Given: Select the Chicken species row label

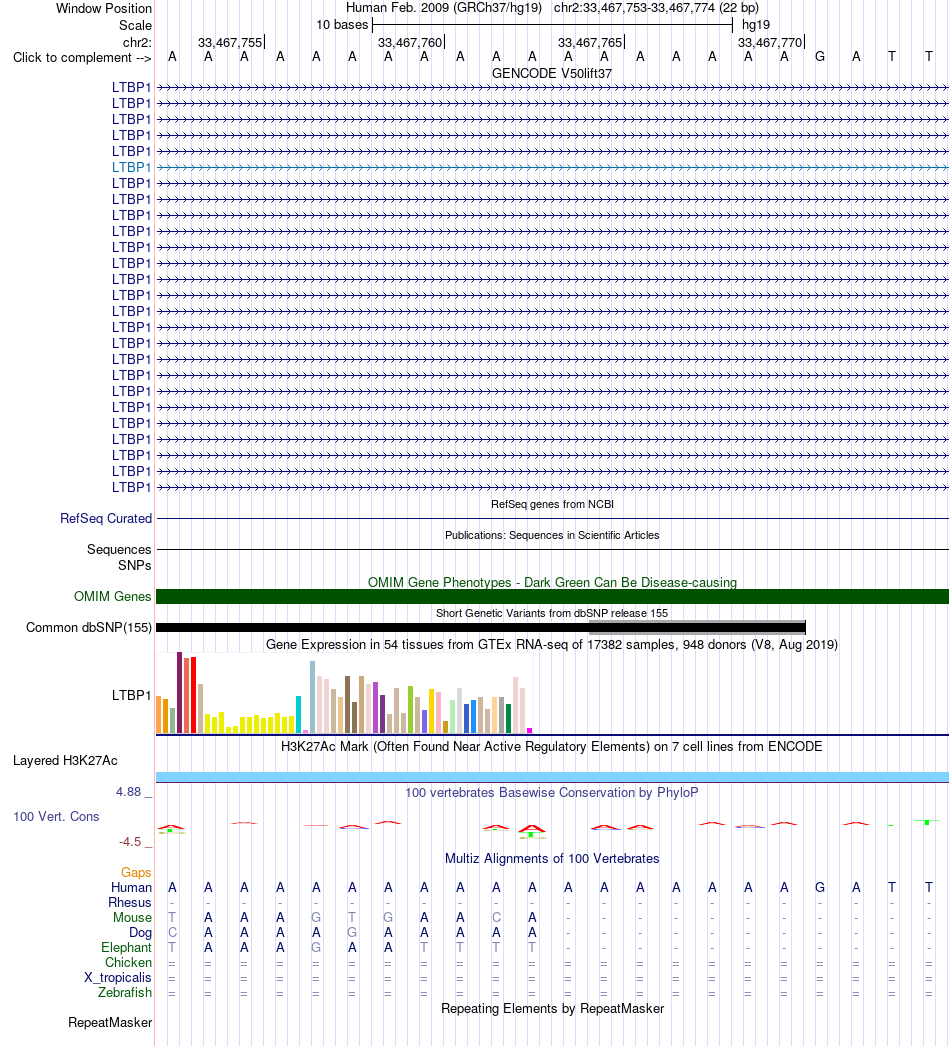Looking at the screenshot, I should [128, 963].
